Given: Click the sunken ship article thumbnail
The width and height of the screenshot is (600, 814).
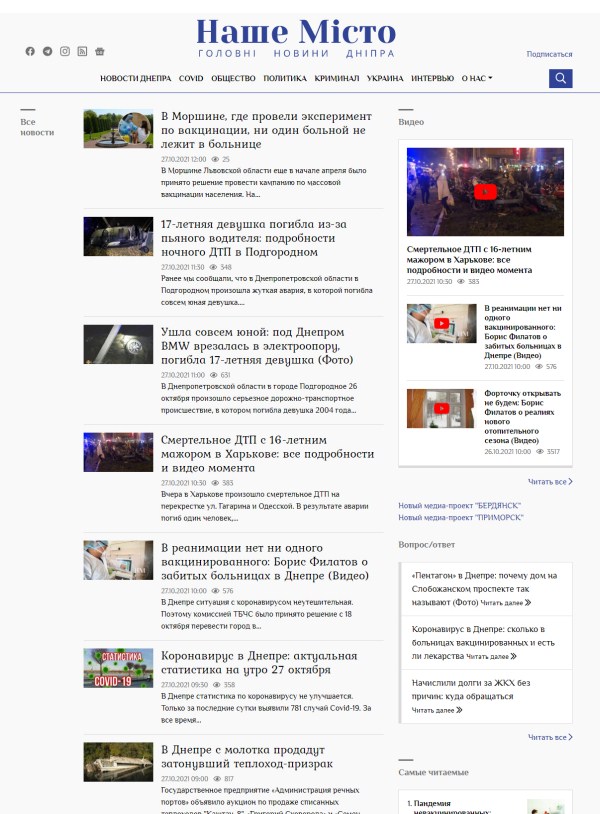Looking at the screenshot, I should 118,762.
